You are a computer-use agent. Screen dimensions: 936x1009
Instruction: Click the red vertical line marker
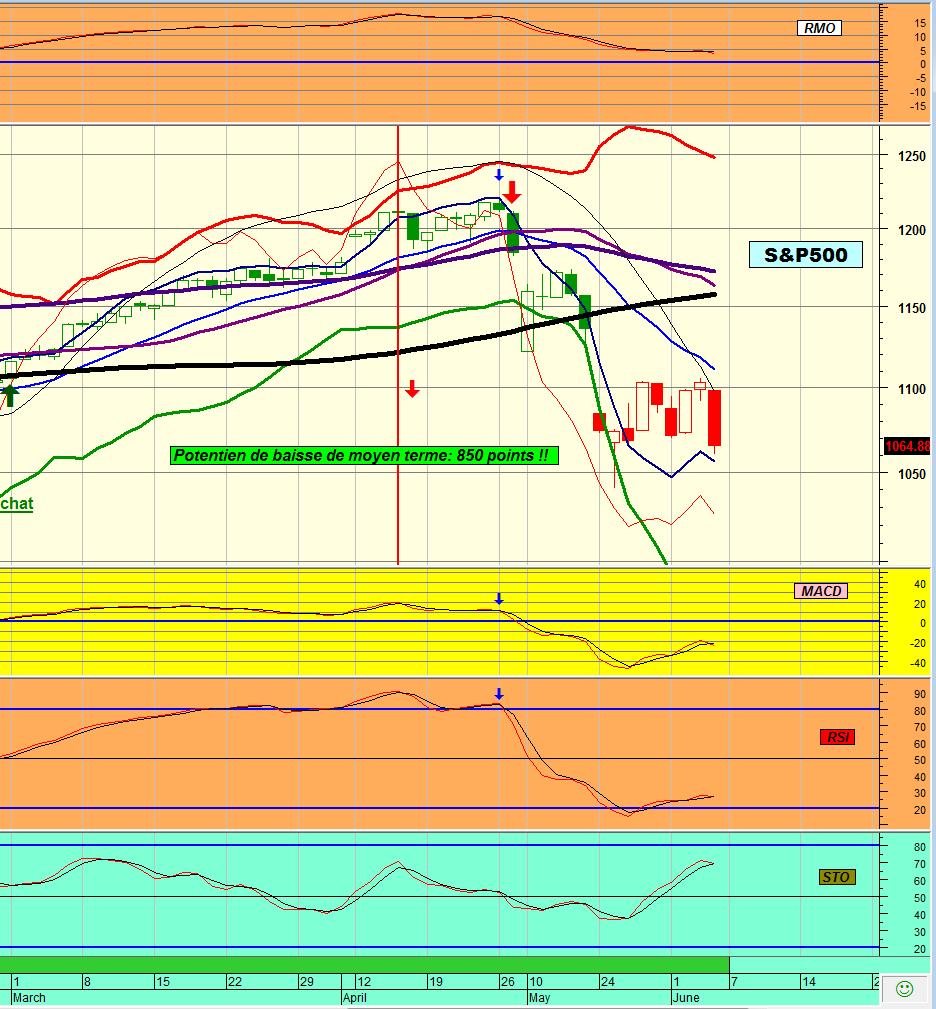tap(398, 345)
